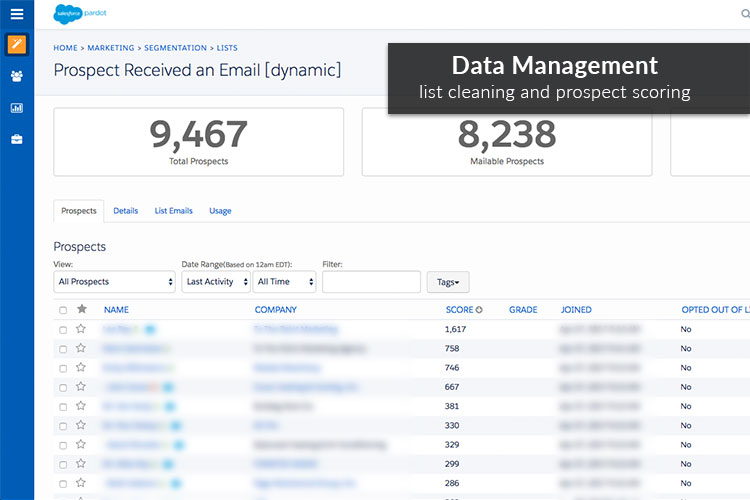Click the score value 1,617
The height and width of the screenshot is (500, 750).
(455, 329)
